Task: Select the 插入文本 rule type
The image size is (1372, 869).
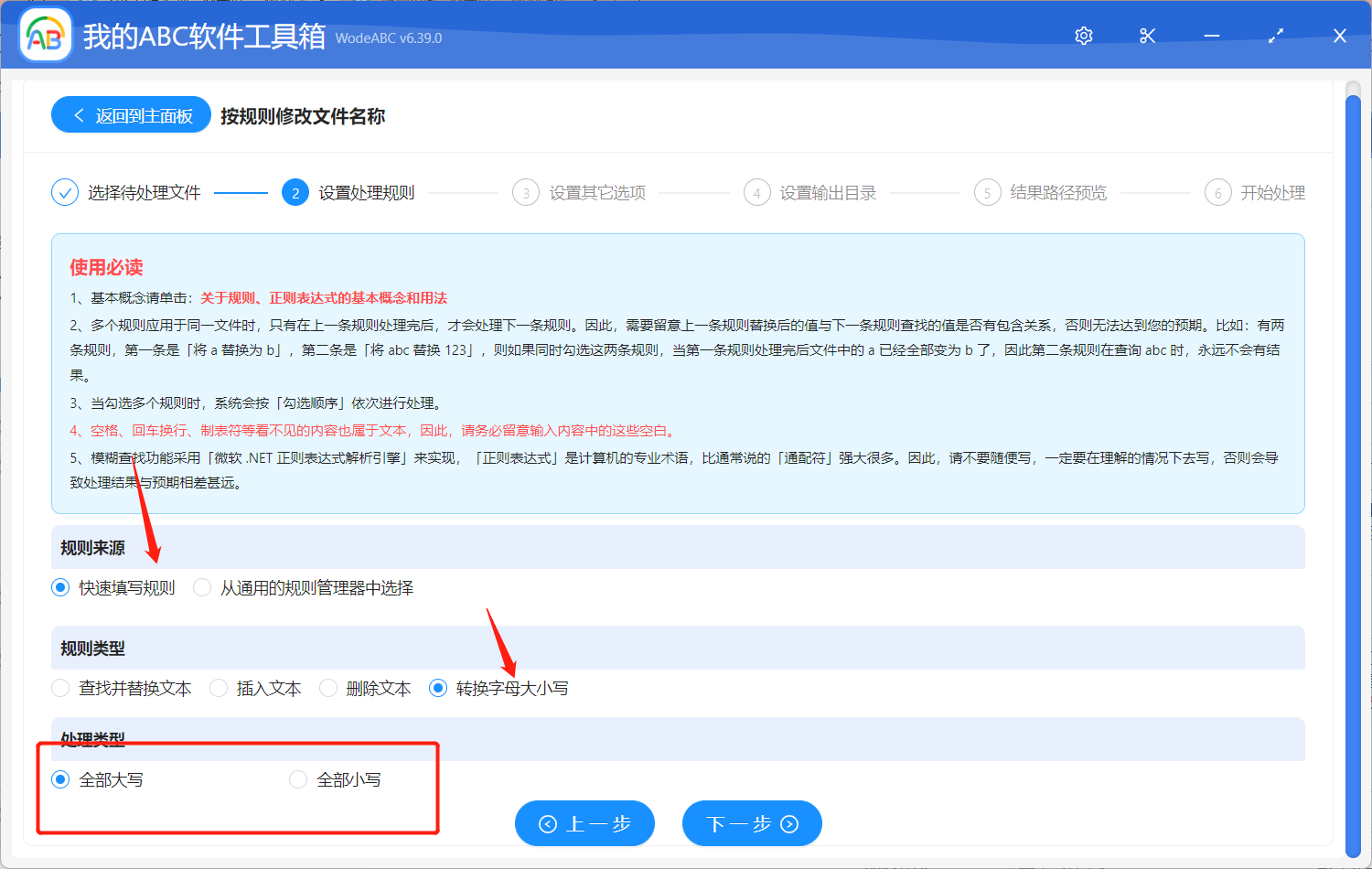Action: click(219, 688)
